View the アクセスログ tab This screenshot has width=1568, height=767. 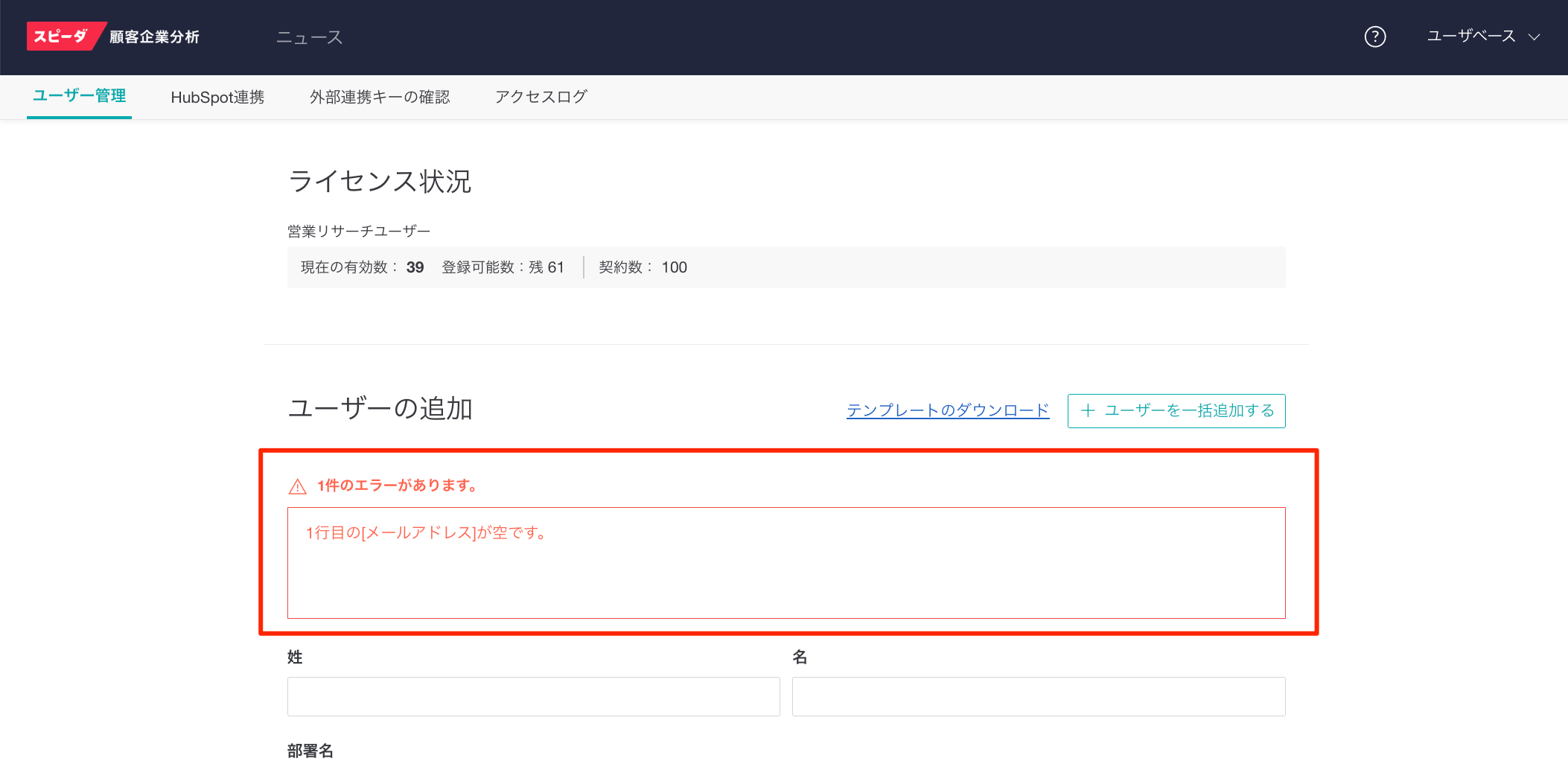[x=541, y=97]
